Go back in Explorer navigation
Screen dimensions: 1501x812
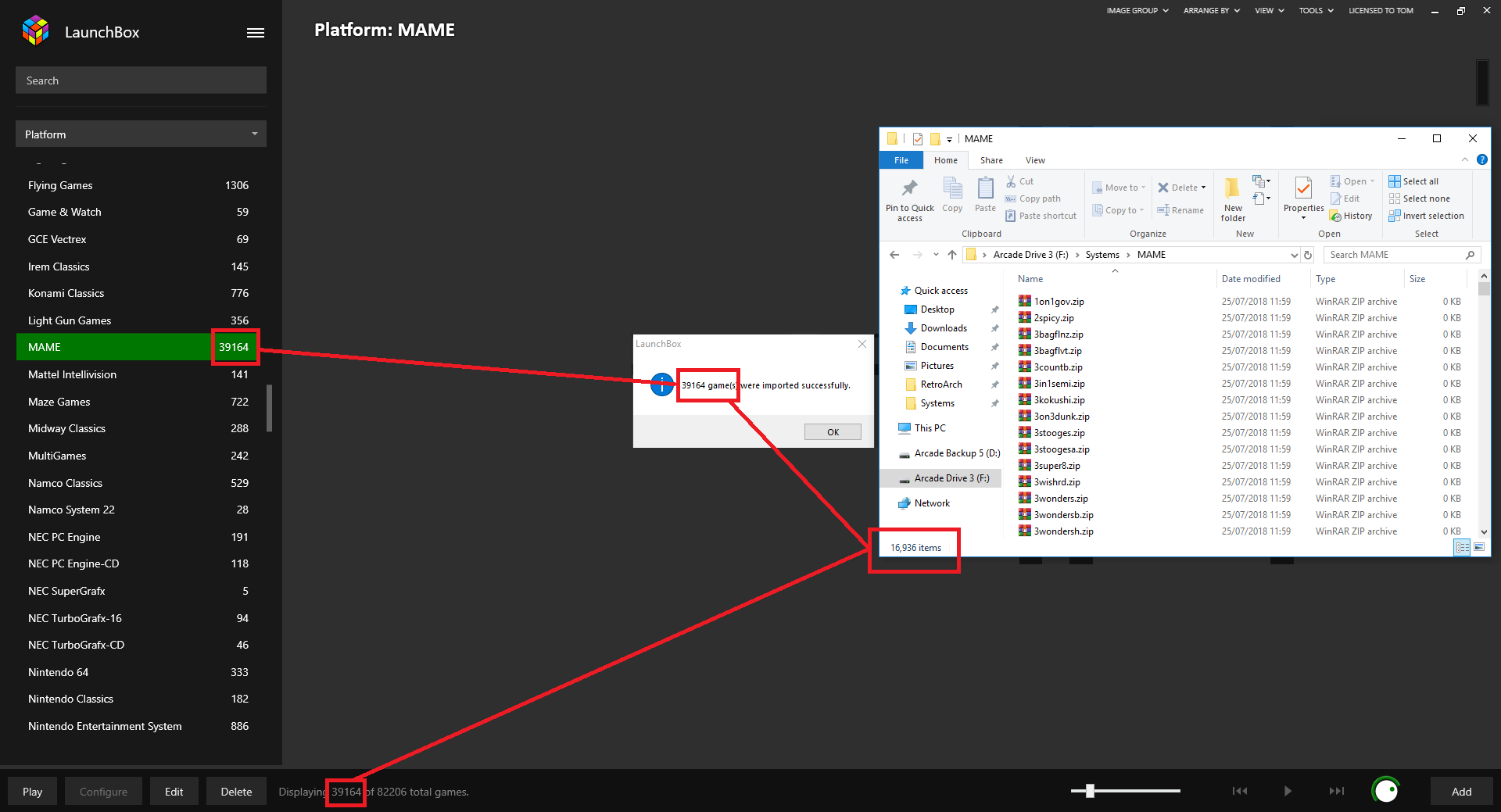pyautogui.click(x=894, y=255)
